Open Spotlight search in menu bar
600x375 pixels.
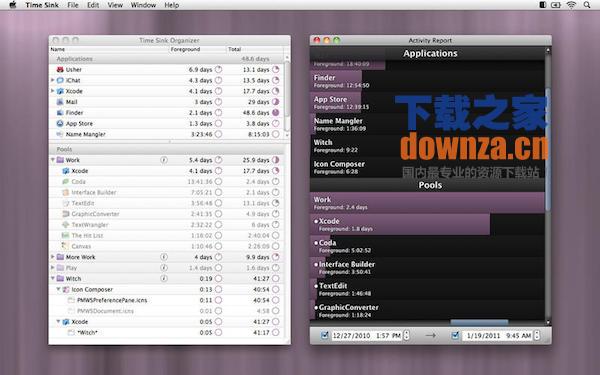click(x=587, y=5)
